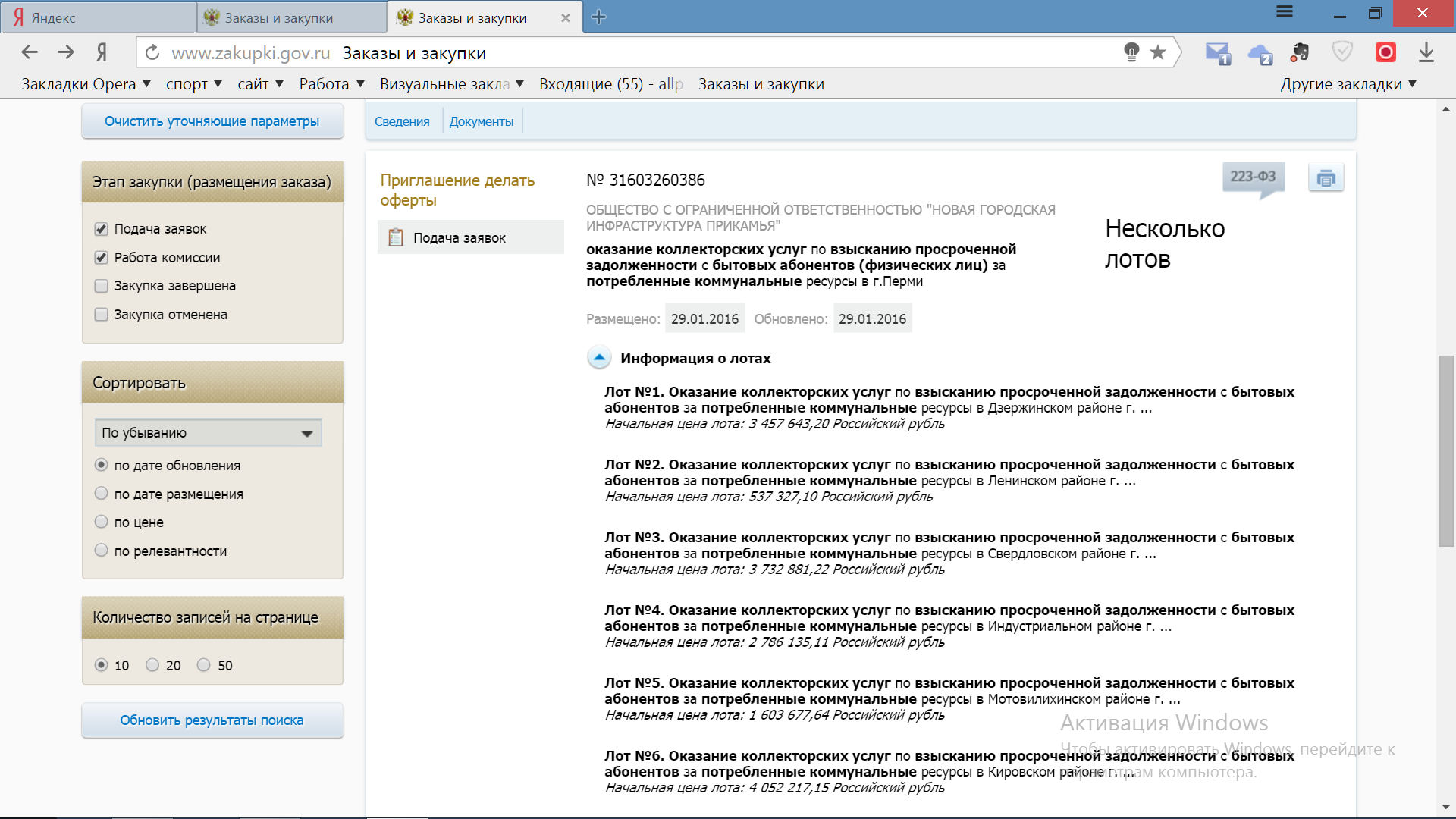1456x819 pixels.
Task: Click the protect lightbulb icon in address bar
Action: tap(1131, 52)
